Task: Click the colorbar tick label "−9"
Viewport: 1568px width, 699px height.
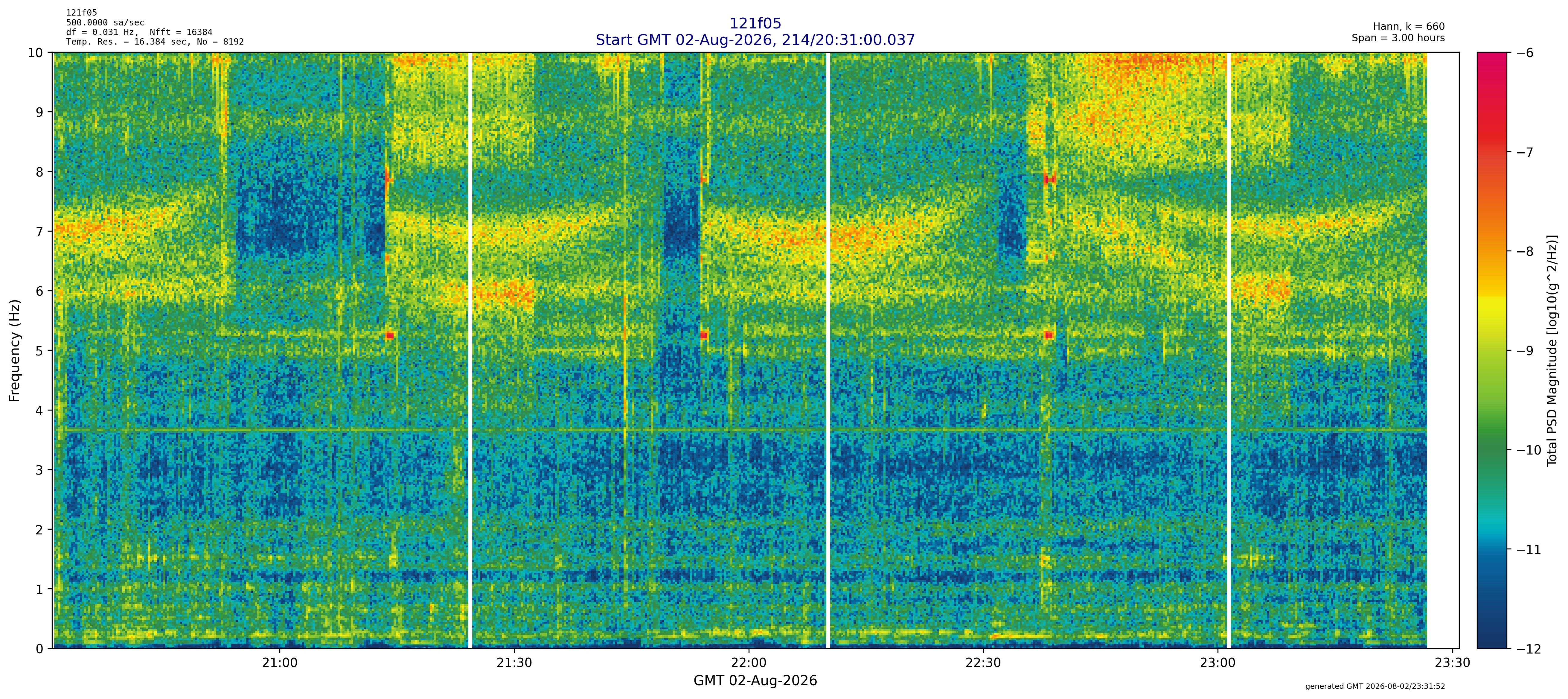Action: [x=1524, y=351]
